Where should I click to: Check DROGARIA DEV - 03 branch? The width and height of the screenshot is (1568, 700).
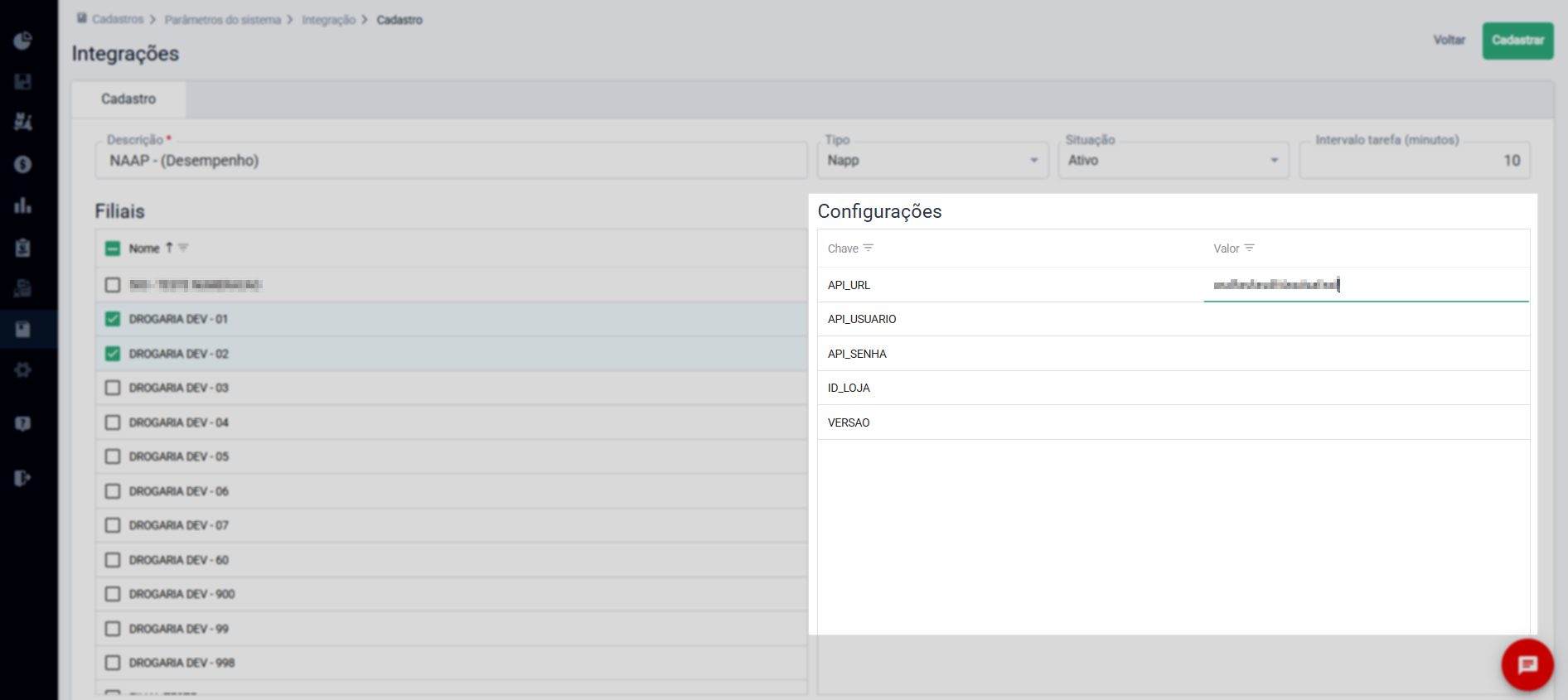click(113, 388)
